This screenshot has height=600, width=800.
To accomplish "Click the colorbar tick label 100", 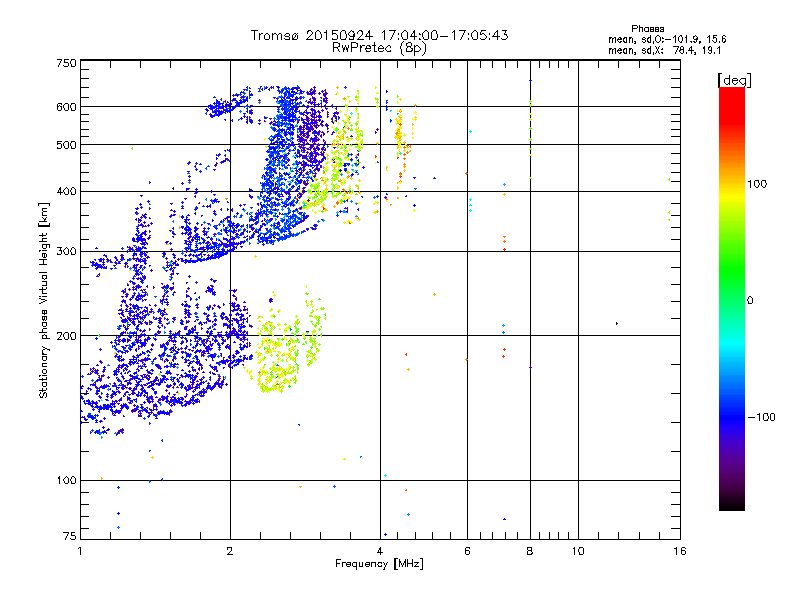I will [x=757, y=184].
